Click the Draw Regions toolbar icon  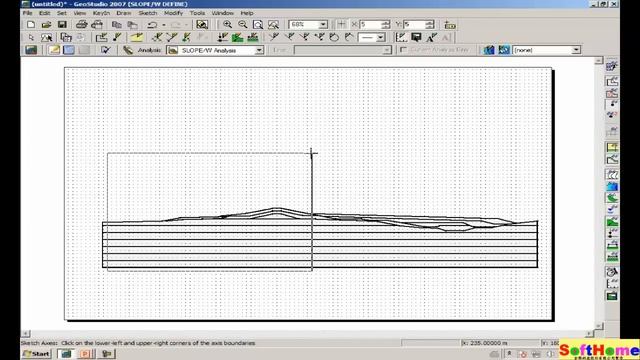coord(101,38)
